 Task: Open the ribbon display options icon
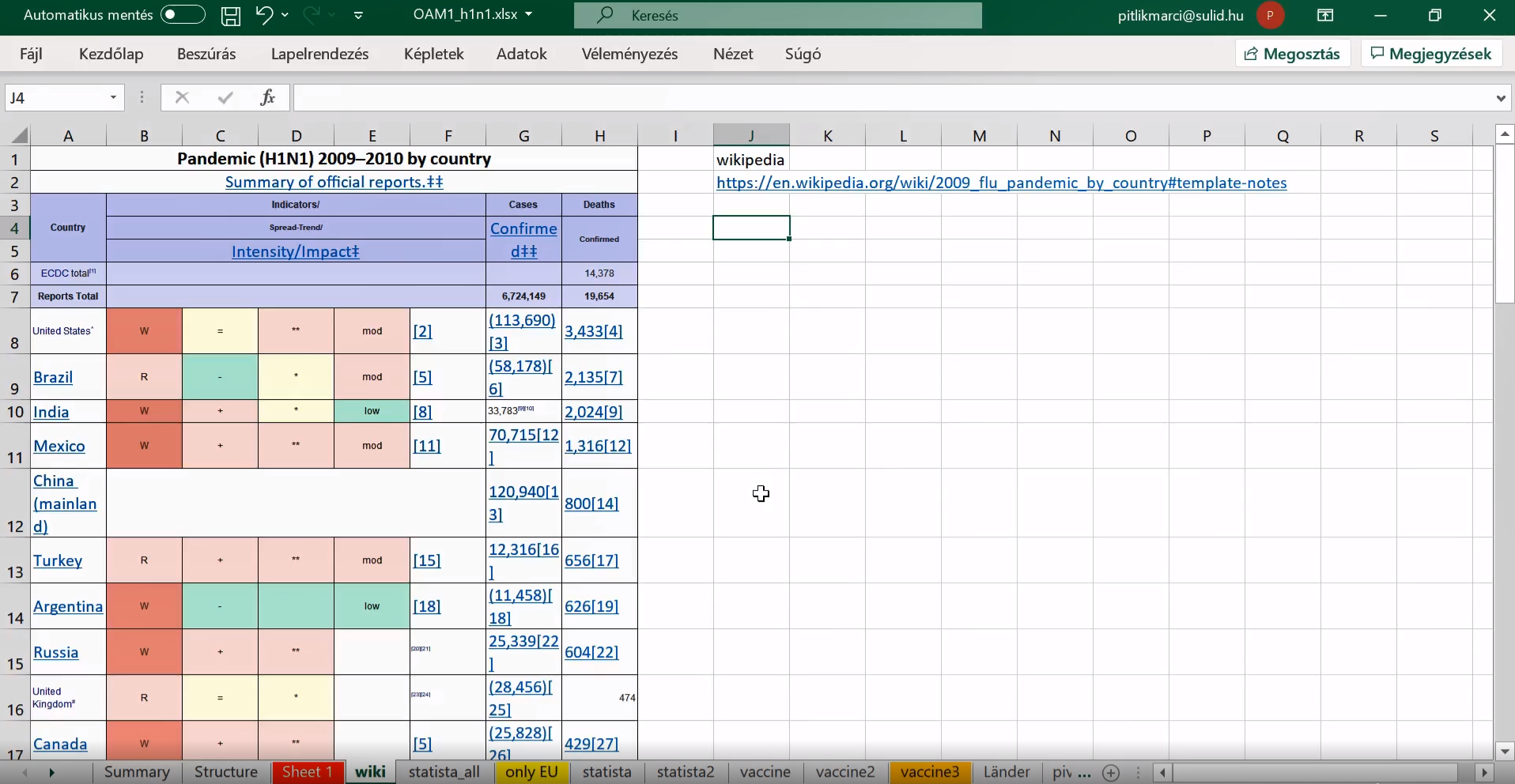1326,15
